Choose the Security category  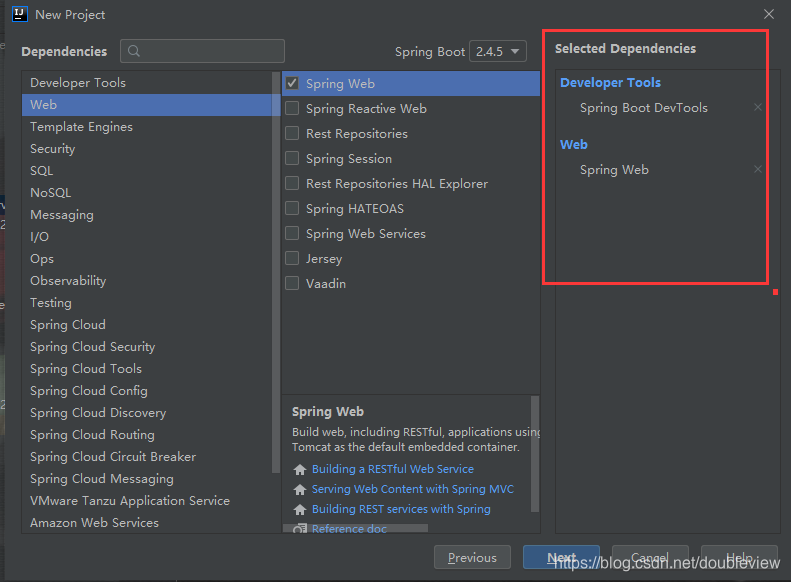(x=147, y=149)
